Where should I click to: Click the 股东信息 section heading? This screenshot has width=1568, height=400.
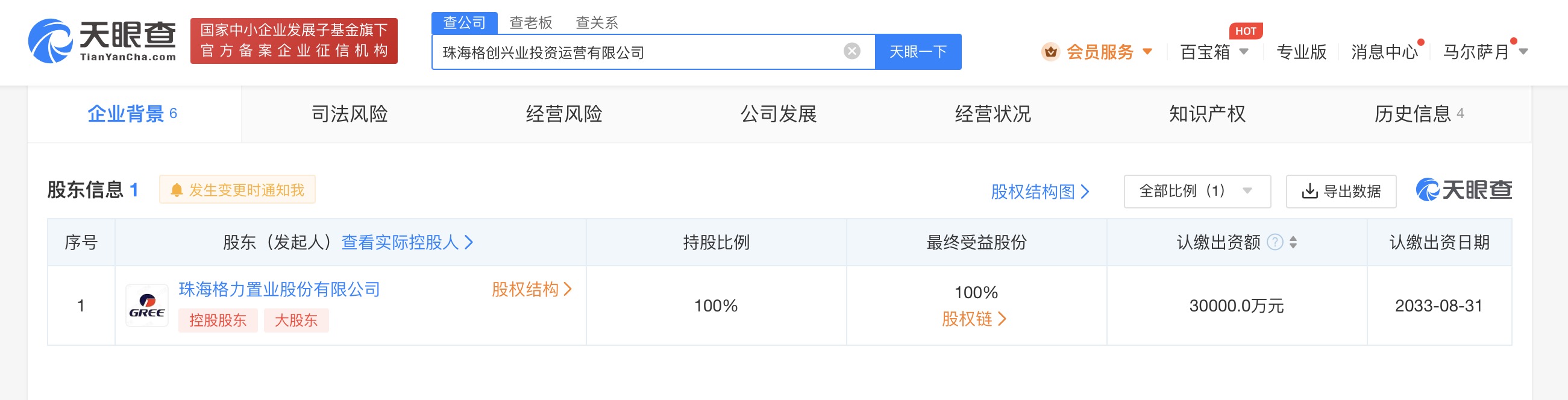point(86,190)
